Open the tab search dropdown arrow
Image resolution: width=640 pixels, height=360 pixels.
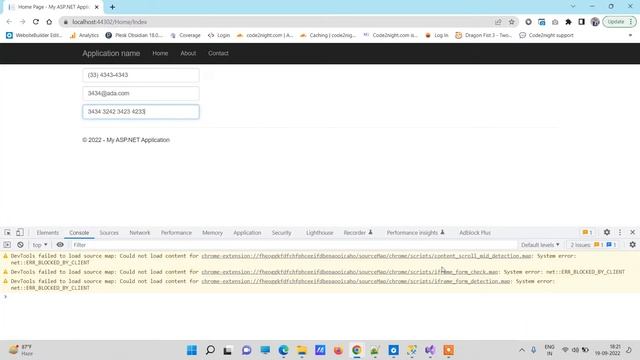pos(573,7)
